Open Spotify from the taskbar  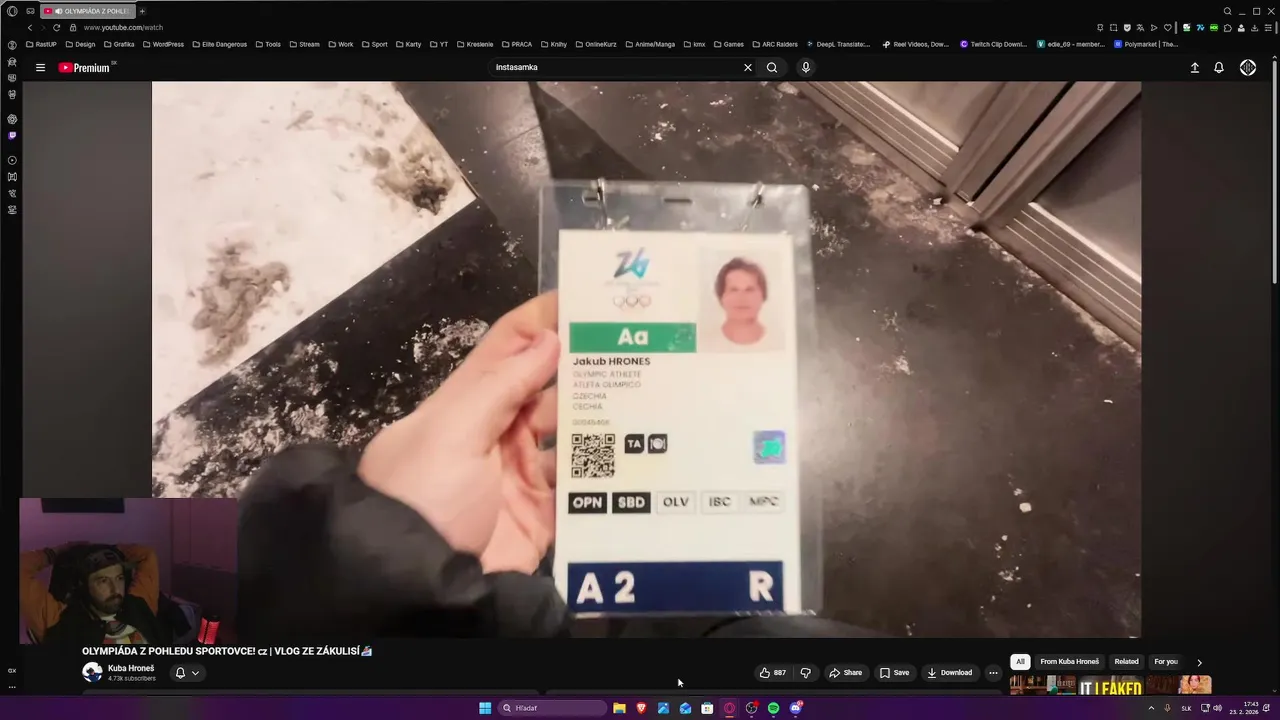pyautogui.click(x=773, y=708)
